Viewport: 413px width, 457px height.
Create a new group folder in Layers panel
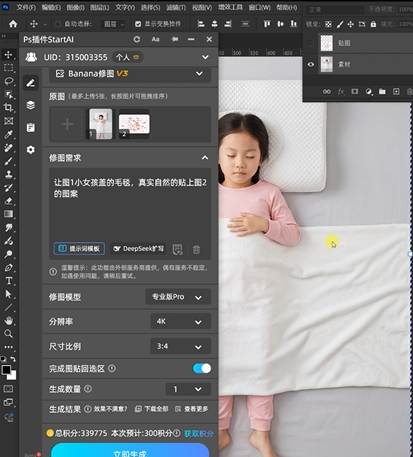382,91
